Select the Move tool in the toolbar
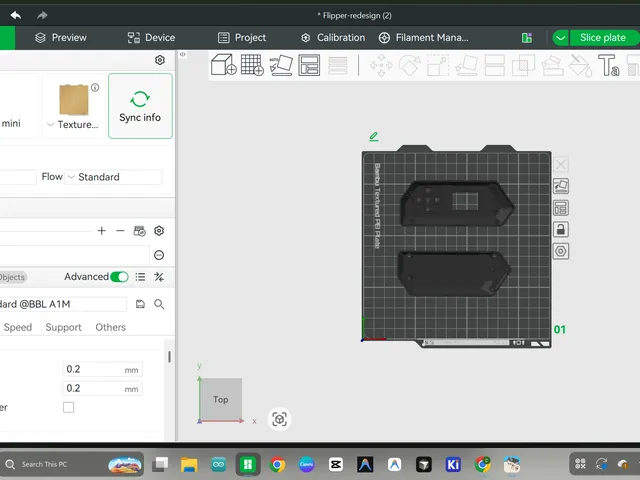The height and width of the screenshot is (480, 640). click(x=381, y=65)
